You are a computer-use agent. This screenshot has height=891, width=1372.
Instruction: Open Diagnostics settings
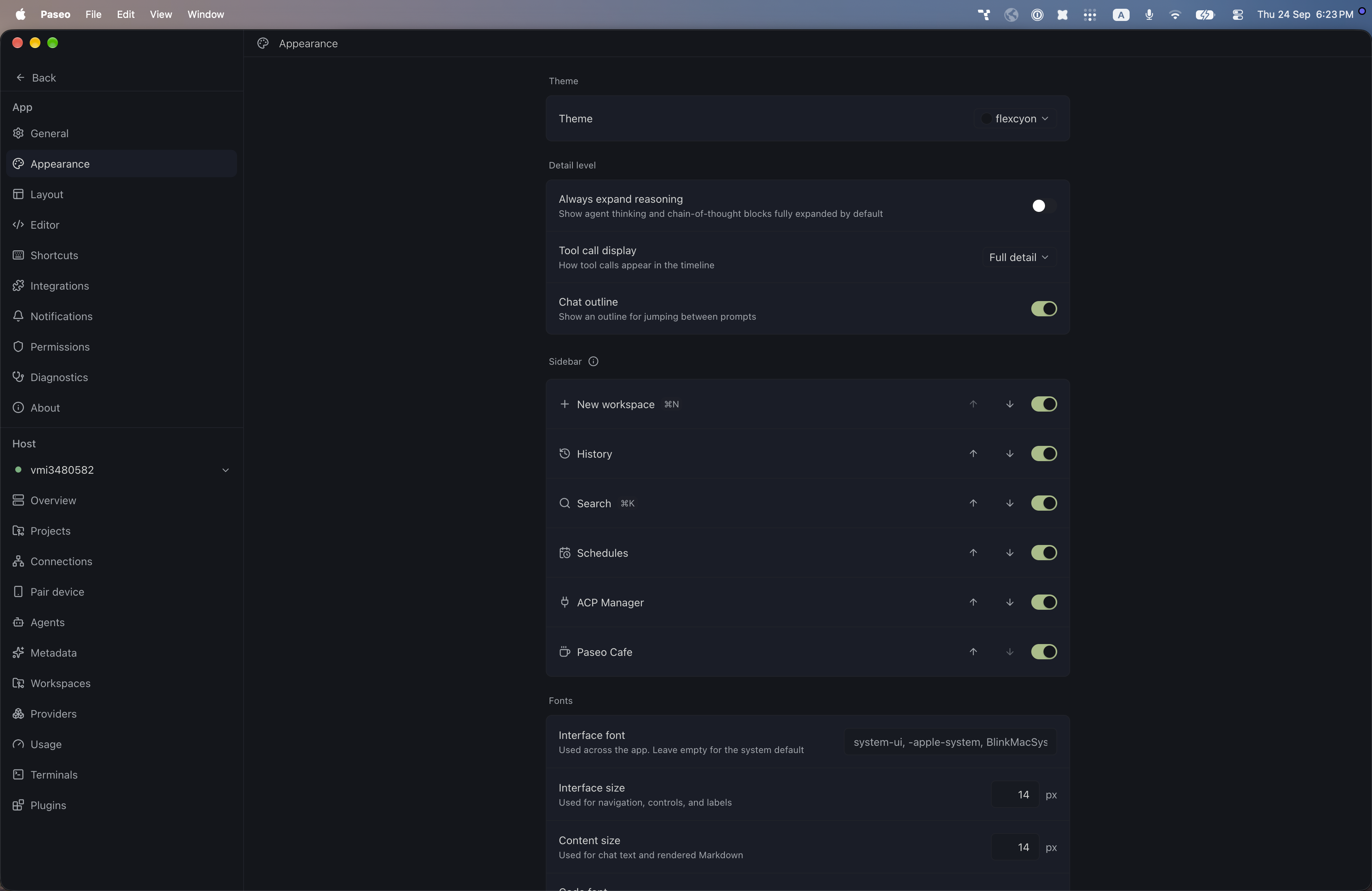point(121,378)
